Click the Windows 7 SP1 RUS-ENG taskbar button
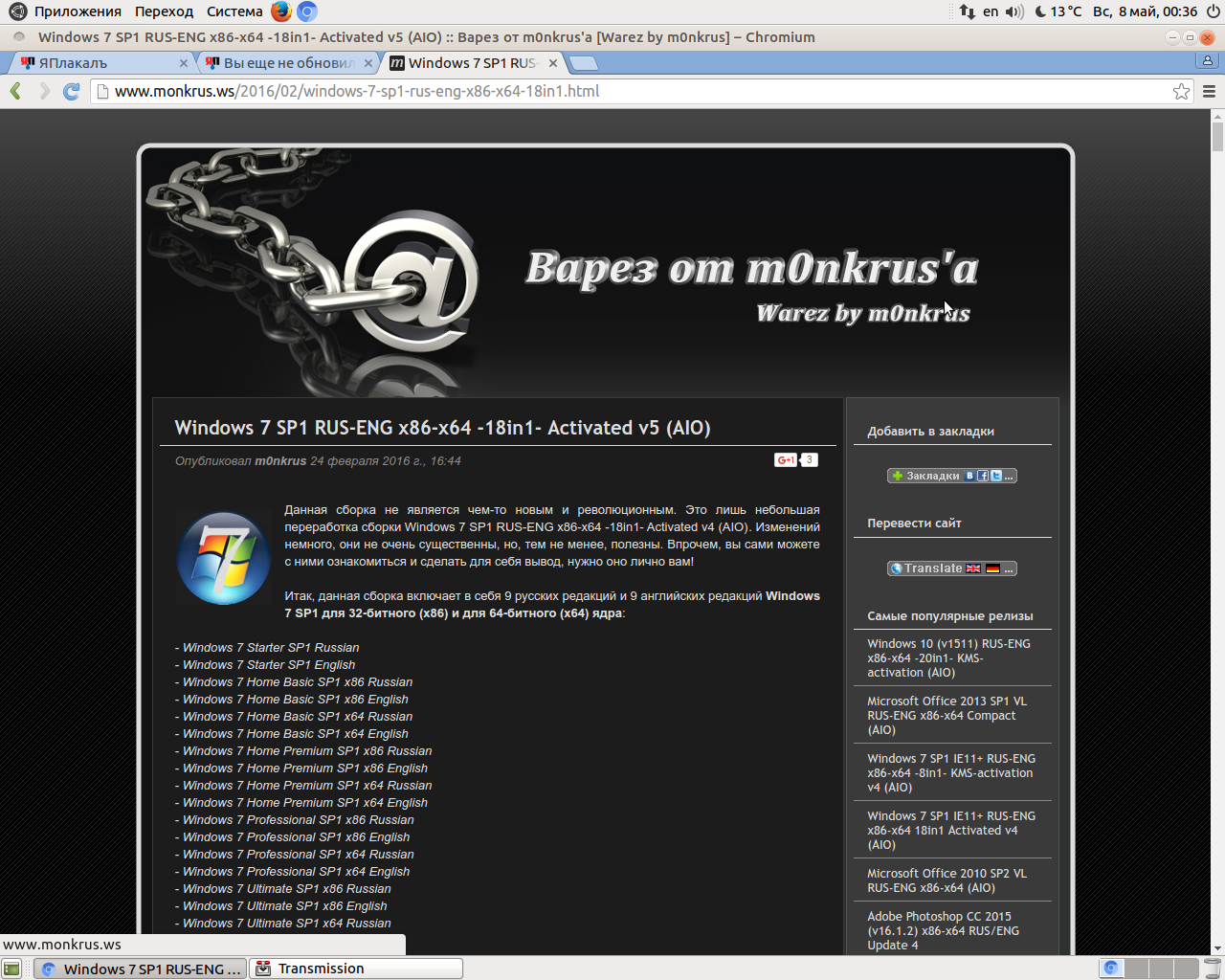This screenshot has width=1225, height=980. pyautogui.click(x=140, y=969)
